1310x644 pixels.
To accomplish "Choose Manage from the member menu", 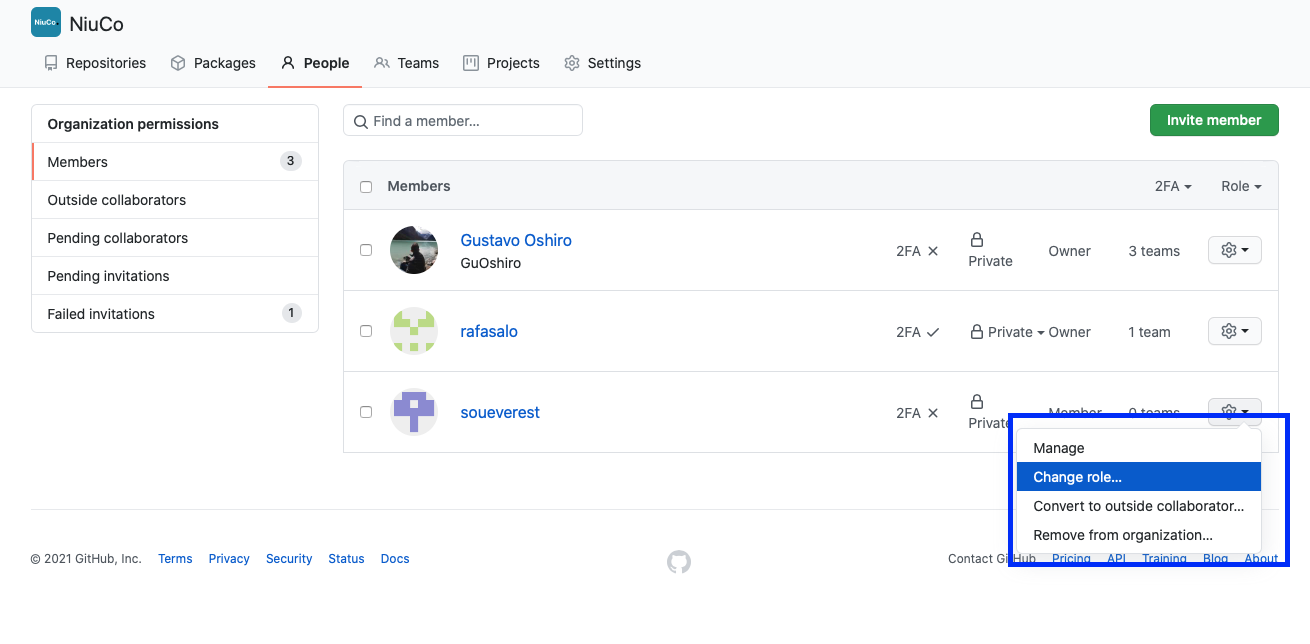I will pos(1139,448).
